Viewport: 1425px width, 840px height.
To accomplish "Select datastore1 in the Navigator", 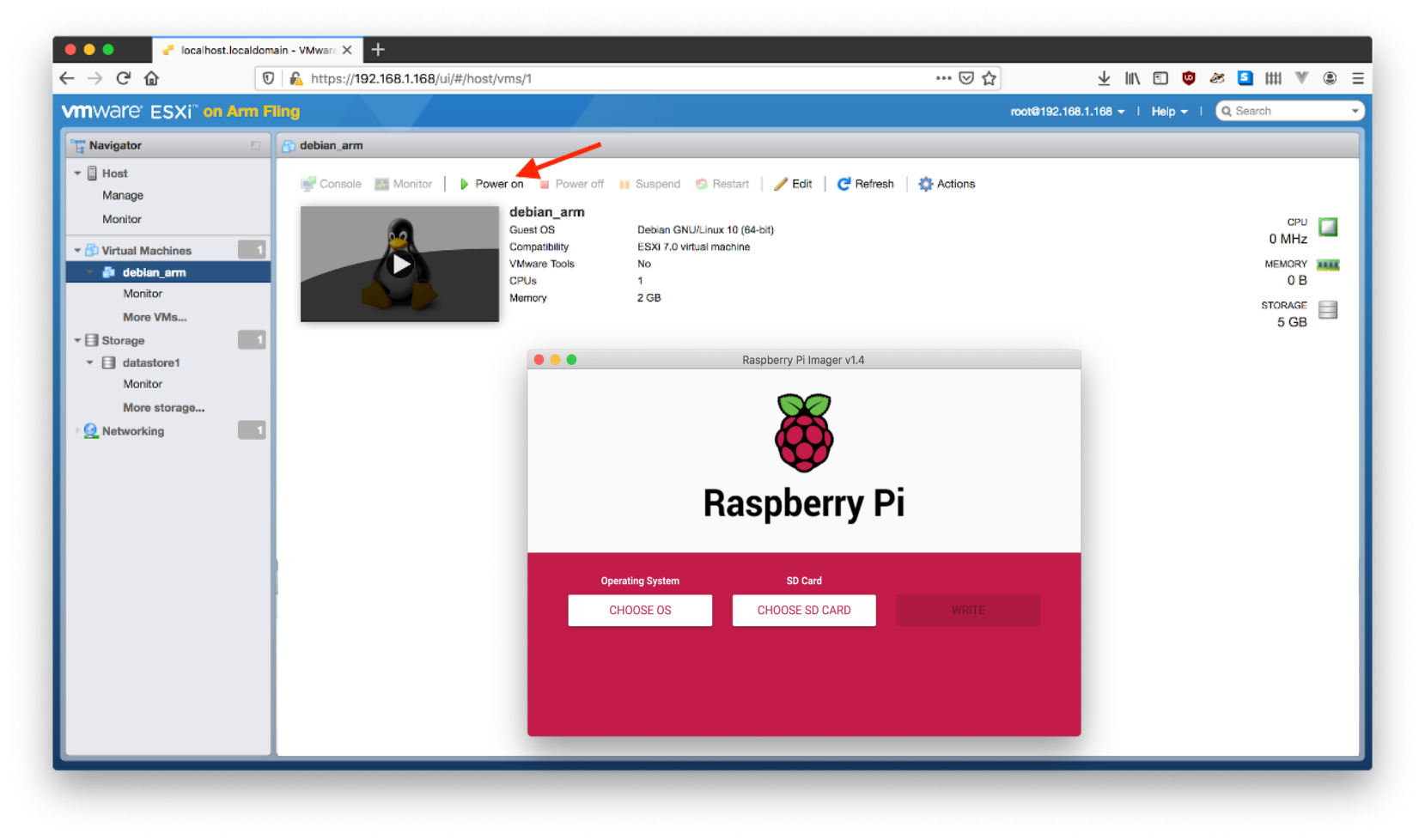I will 151,362.
